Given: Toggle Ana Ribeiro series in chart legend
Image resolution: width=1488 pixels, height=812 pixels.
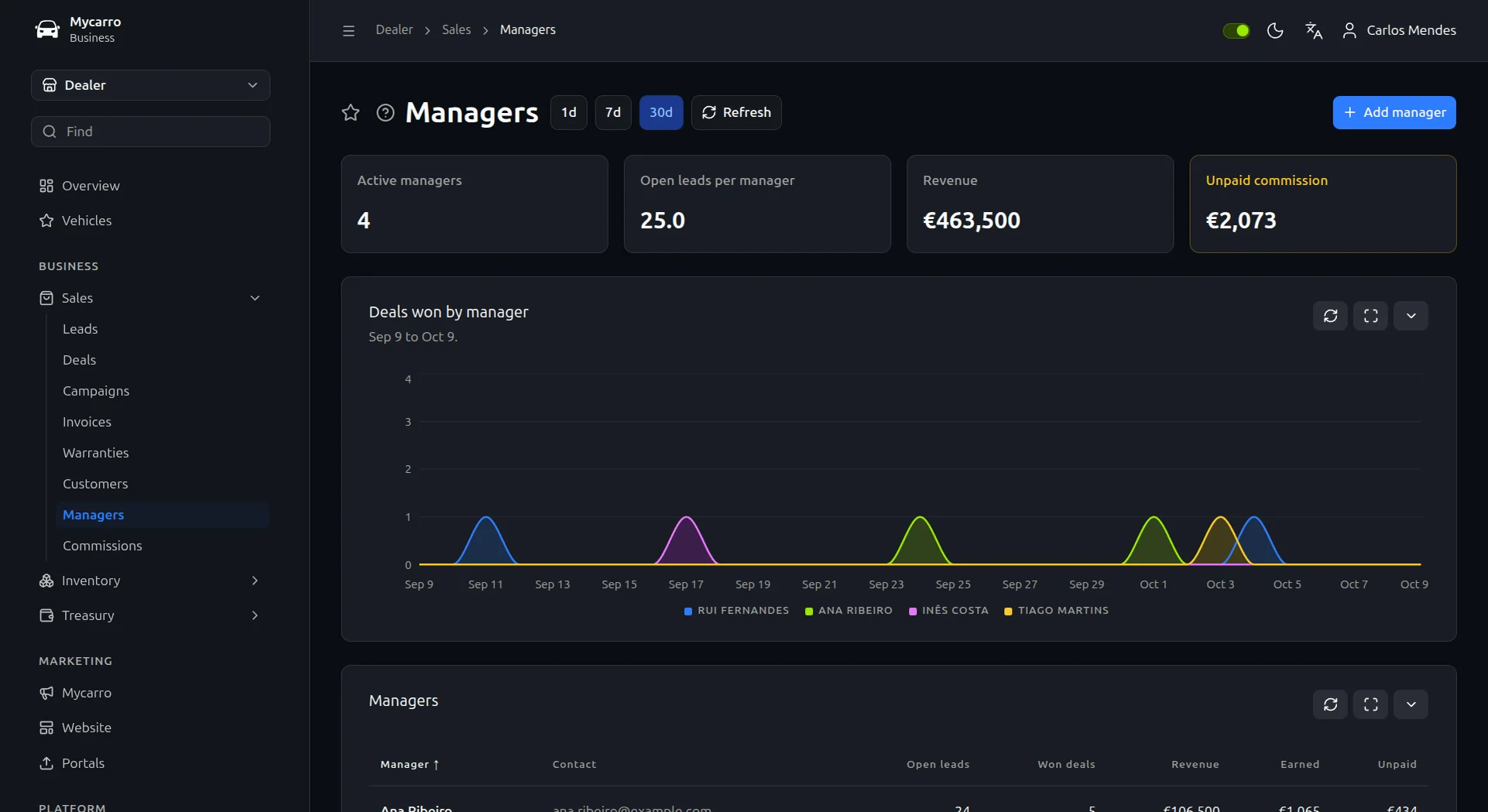Looking at the screenshot, I should point(849,611).
